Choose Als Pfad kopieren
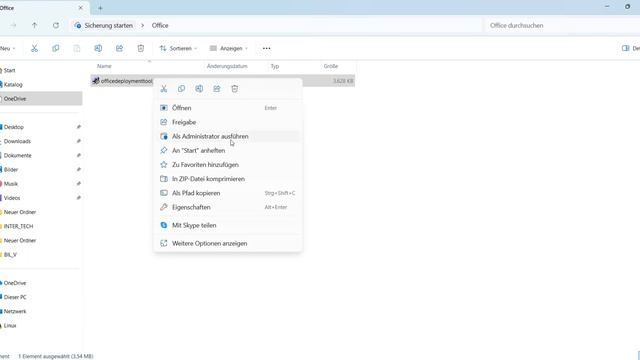This screenshot has height=360, width=640. coord(228,193)
